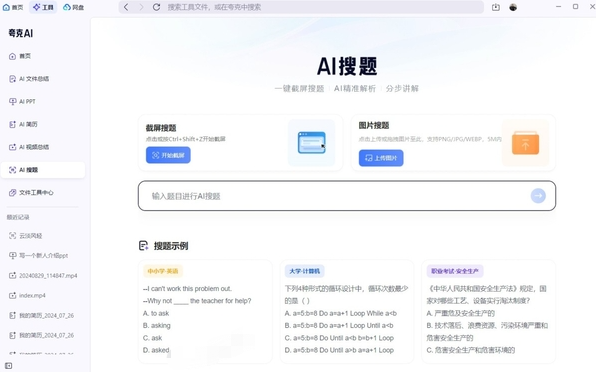Image resolution: width=596 pixels, height=372 pixels.
Task: Click the 最近记录 section label
Action: tap(18, 217)
